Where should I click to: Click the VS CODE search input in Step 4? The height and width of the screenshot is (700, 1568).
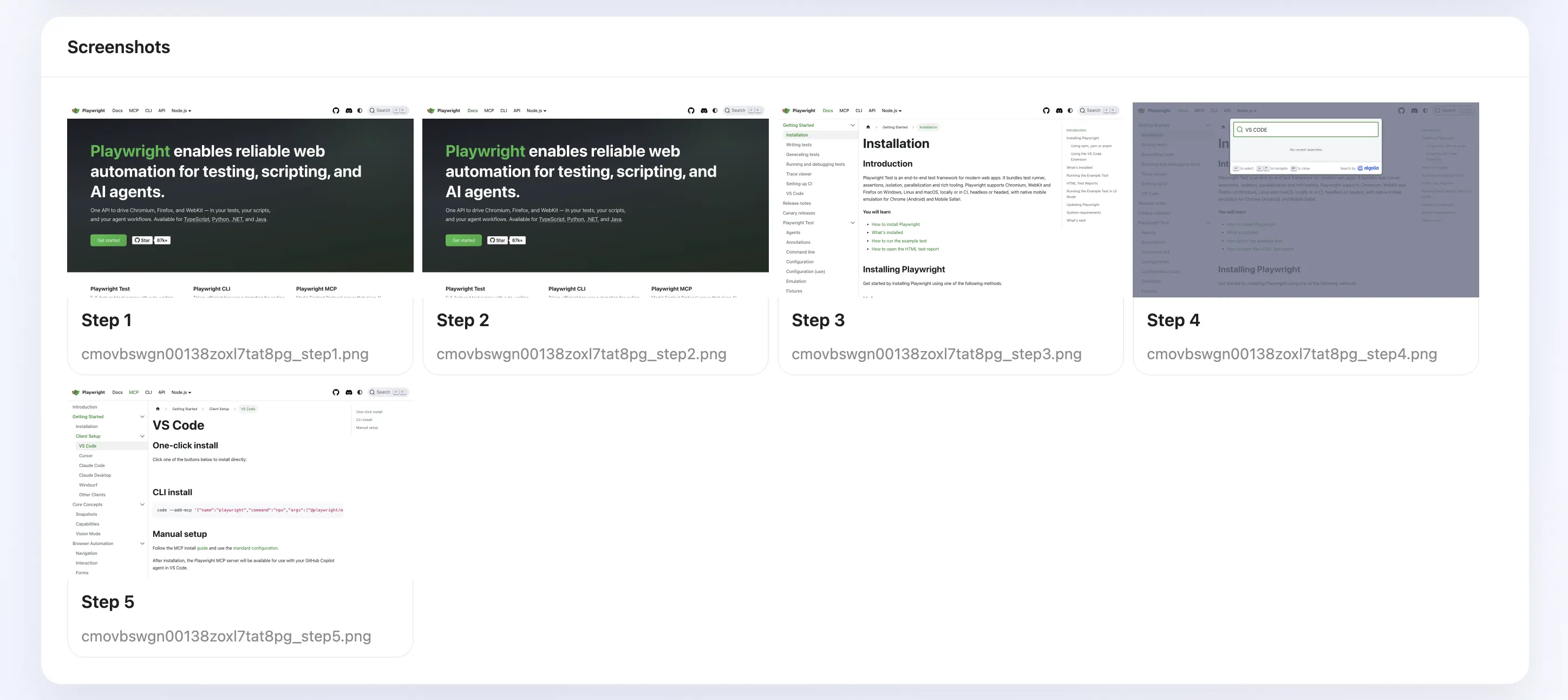[1305, 130]
